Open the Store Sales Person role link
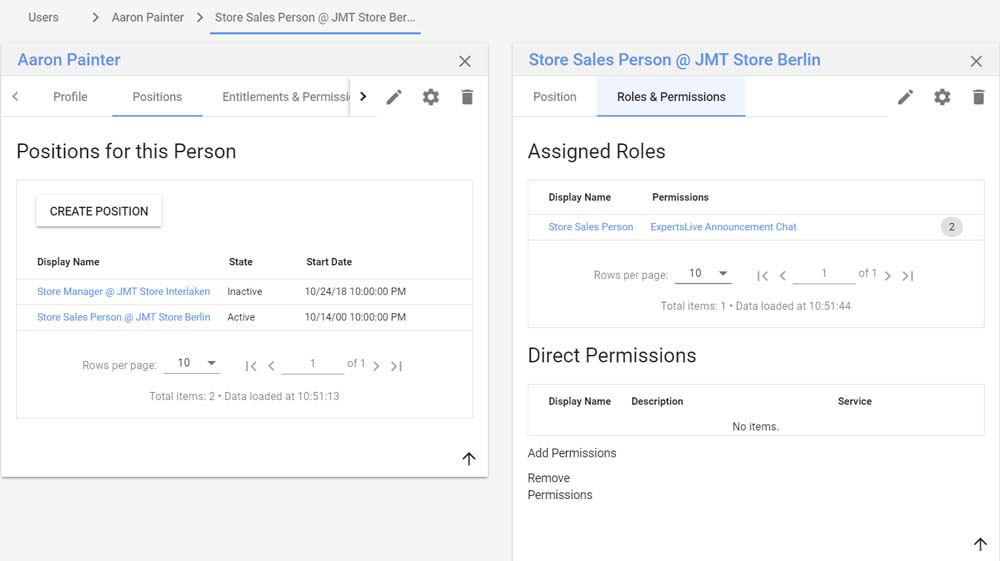Image resolution: width=1000 pixels, height=561 pixels. click(x=591, y=227)
